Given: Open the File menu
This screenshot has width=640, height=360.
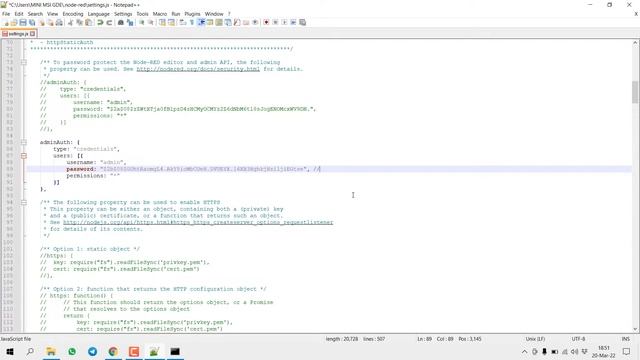Looking at the screenshot, I should tap(6, 14).
